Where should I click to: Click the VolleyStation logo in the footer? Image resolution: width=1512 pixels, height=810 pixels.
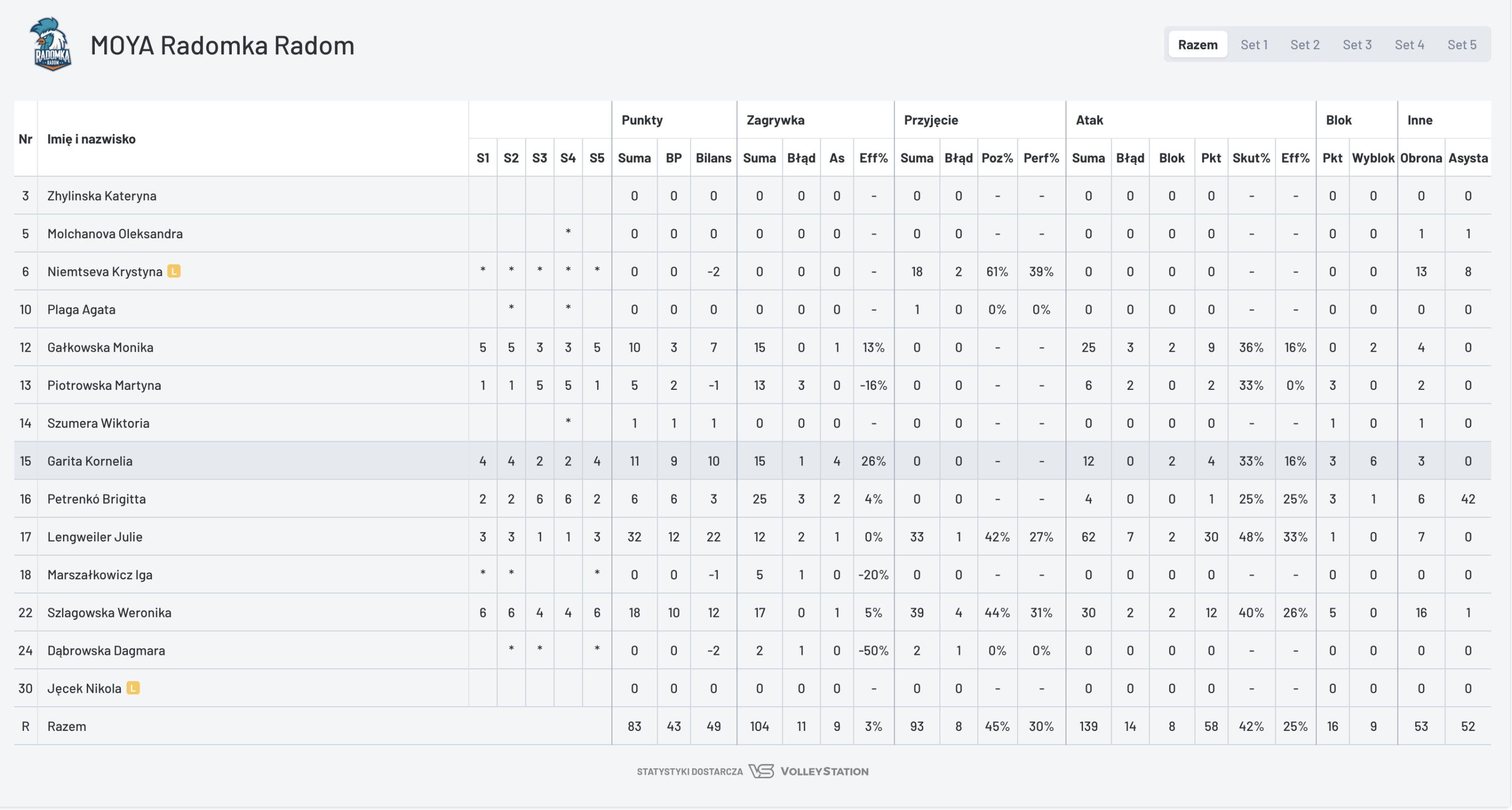(808, 771)
